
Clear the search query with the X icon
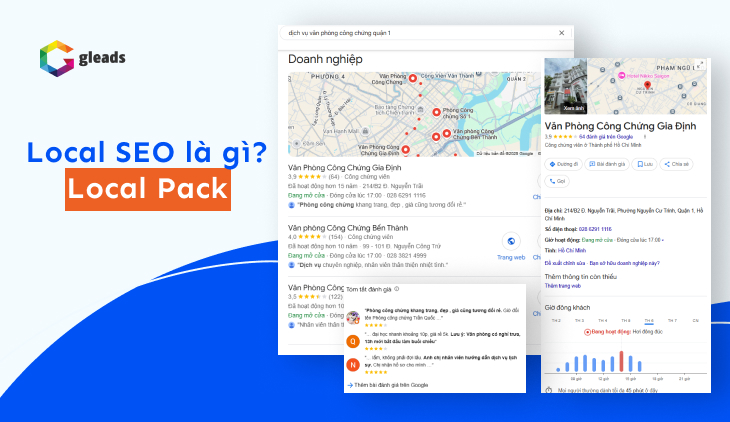click(x=561, y=33)
